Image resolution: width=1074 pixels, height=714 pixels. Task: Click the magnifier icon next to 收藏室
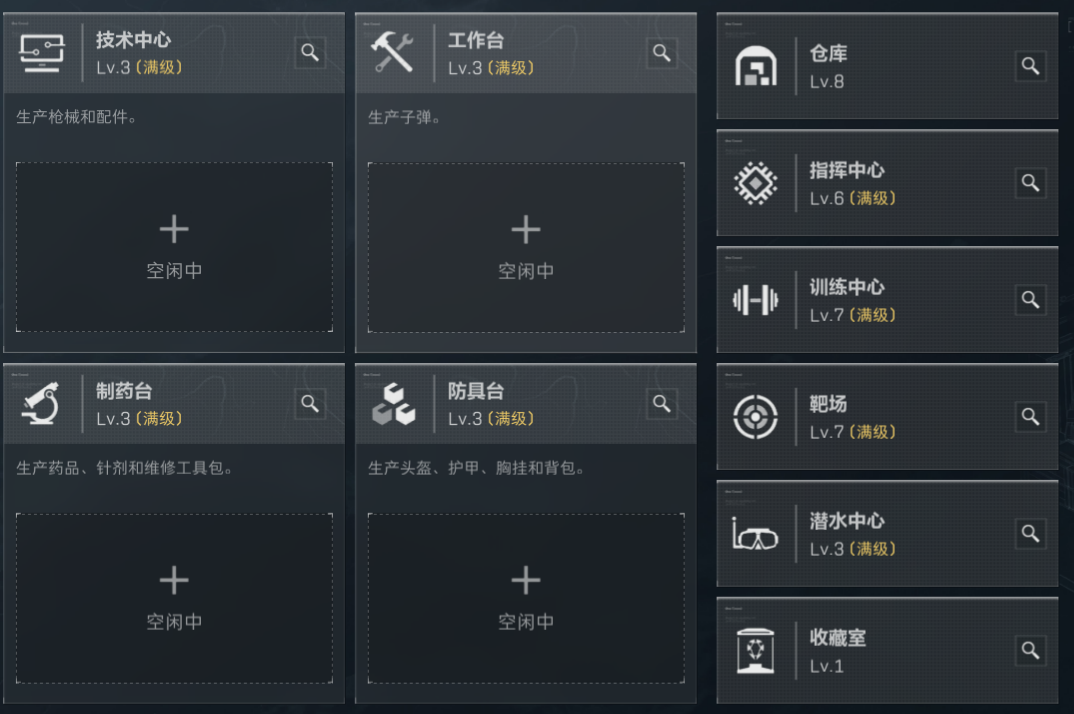click(1030, 650)
